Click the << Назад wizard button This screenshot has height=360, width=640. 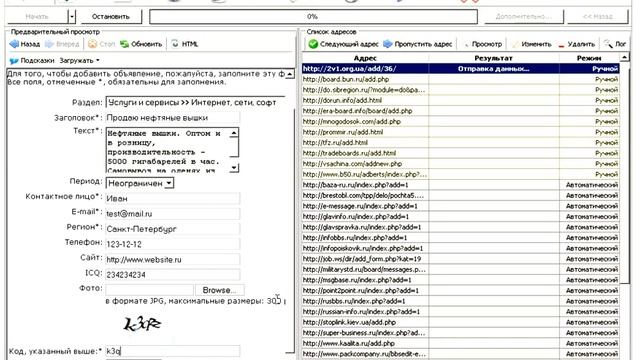[598, 17]
